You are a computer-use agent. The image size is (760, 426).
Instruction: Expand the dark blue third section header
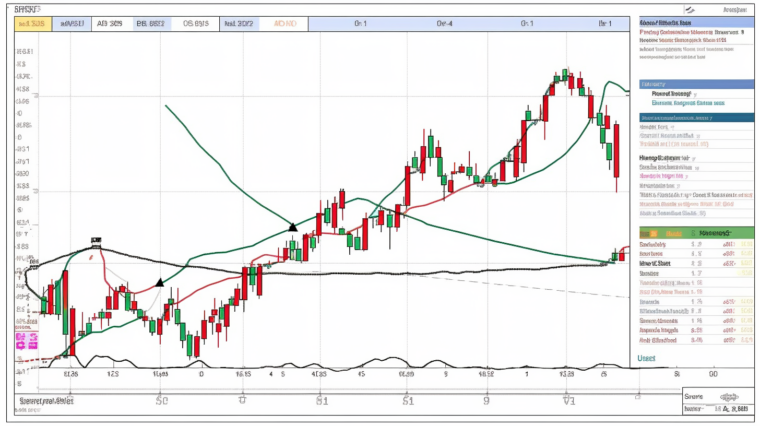tap(696, 117)
